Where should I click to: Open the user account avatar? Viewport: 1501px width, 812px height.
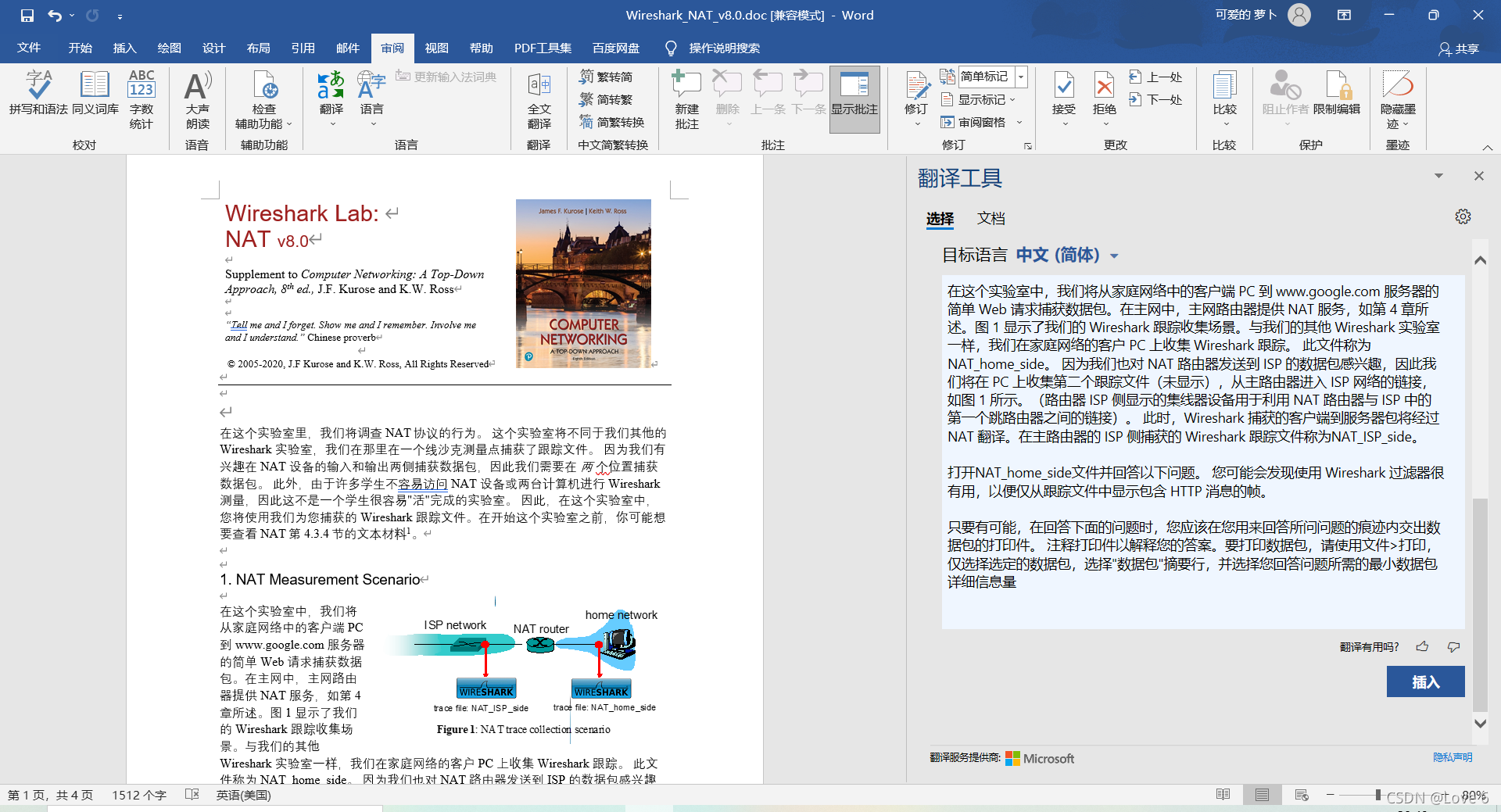tap(1299, 15)
